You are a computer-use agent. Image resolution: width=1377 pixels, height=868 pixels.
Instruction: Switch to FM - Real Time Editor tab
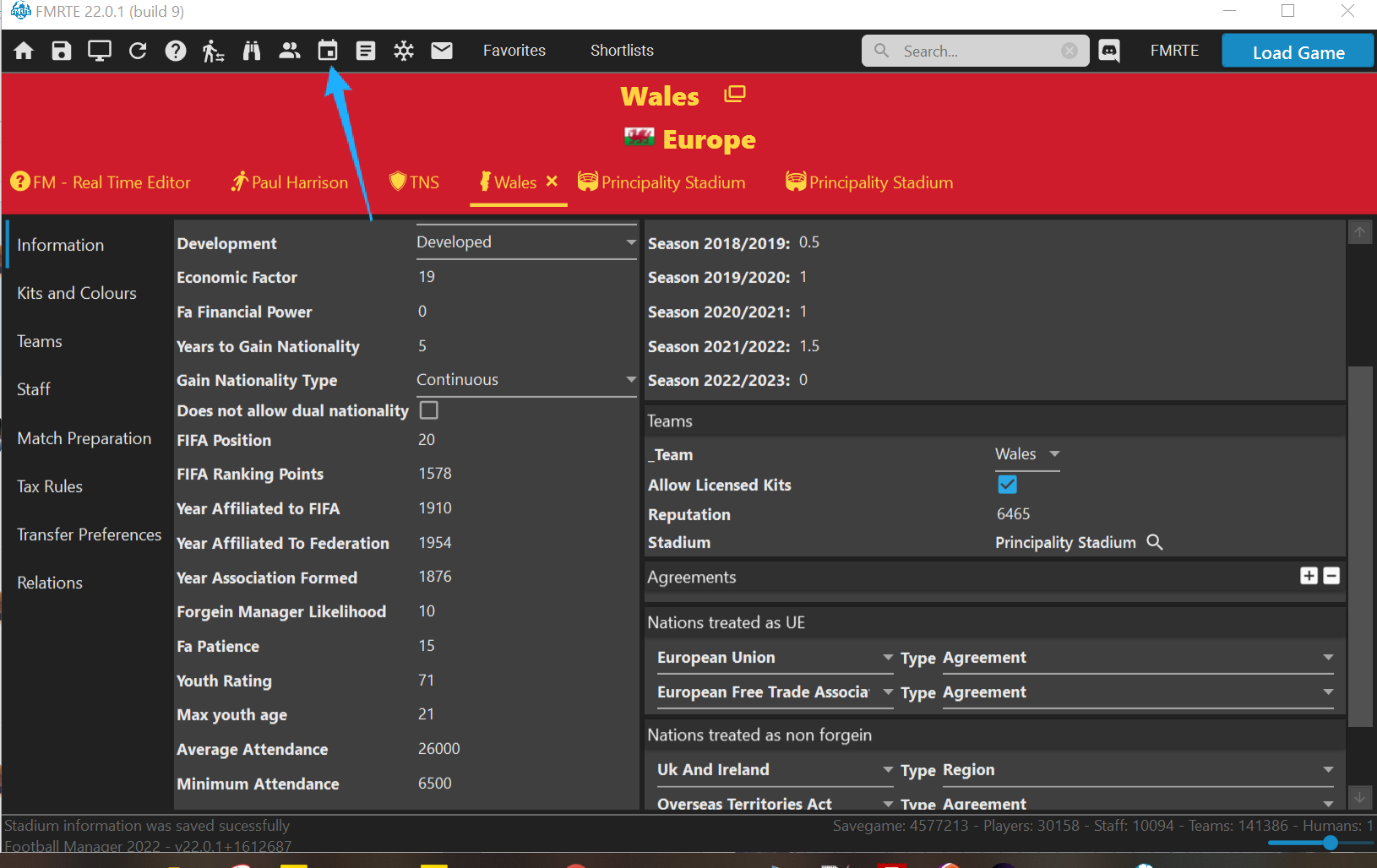point(101,182)
